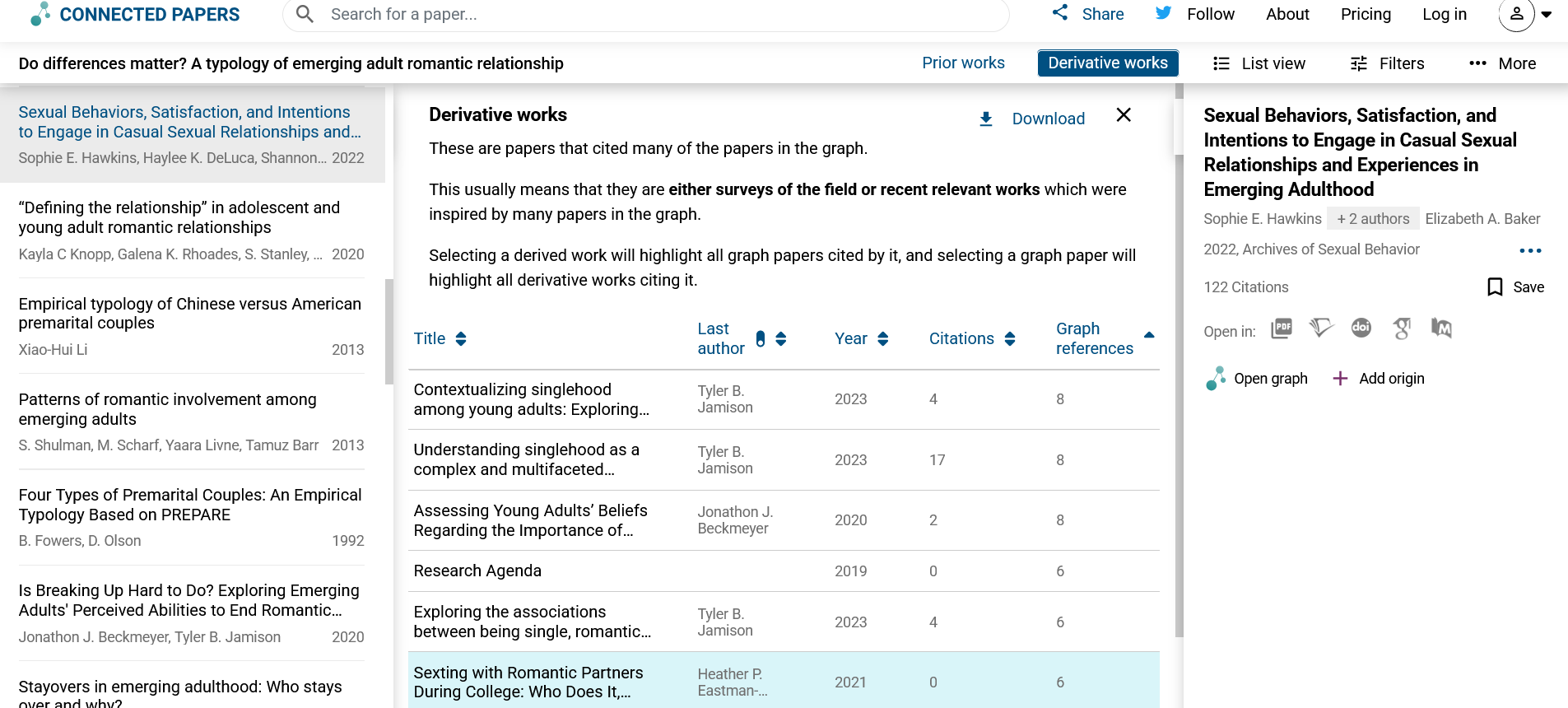Screen dimensions: 1568x708
Task: Select the Derivative works tab
Action: pyautogui.click(x=1107, y=63)
